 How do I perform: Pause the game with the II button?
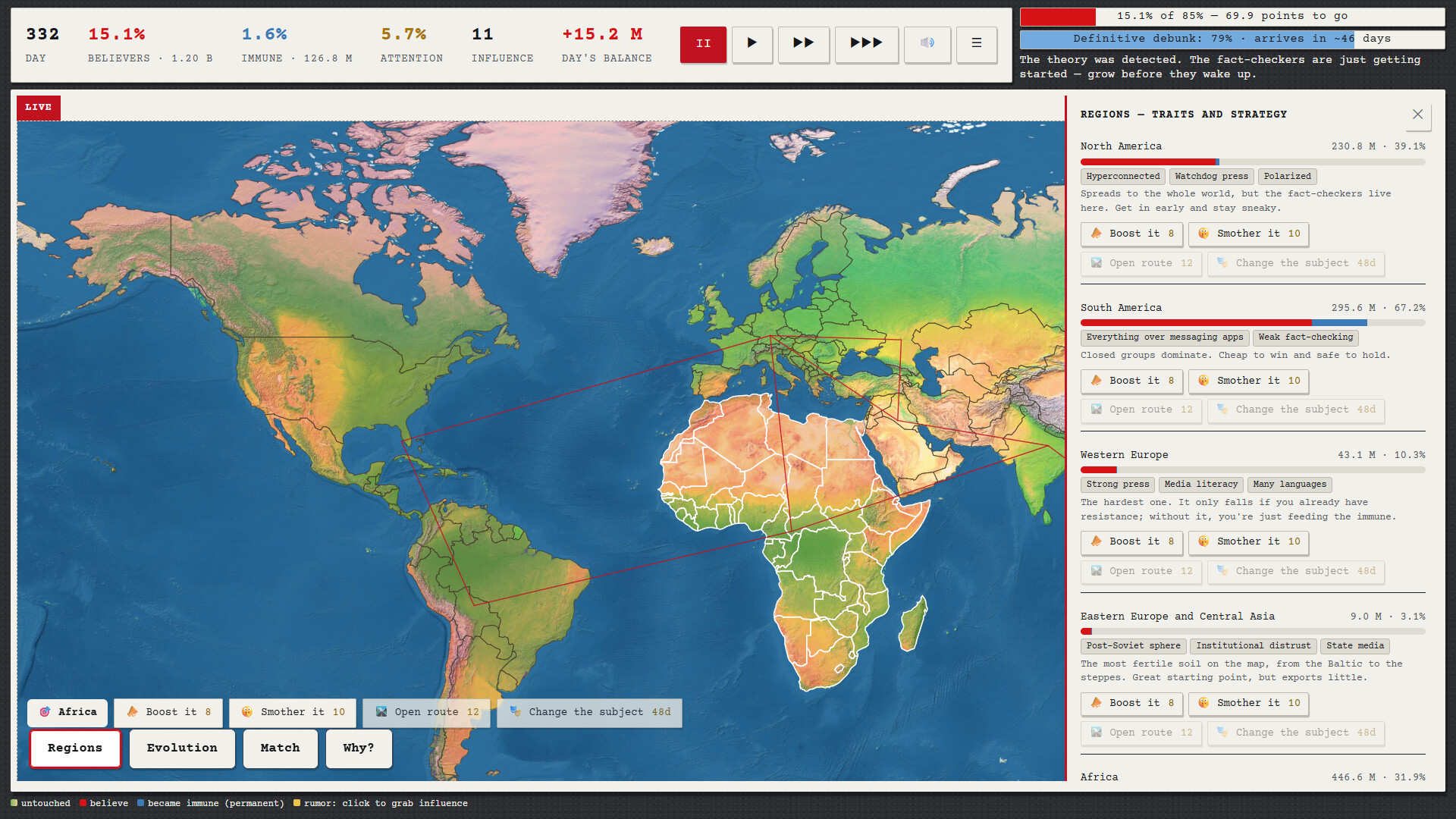[703, 44]
